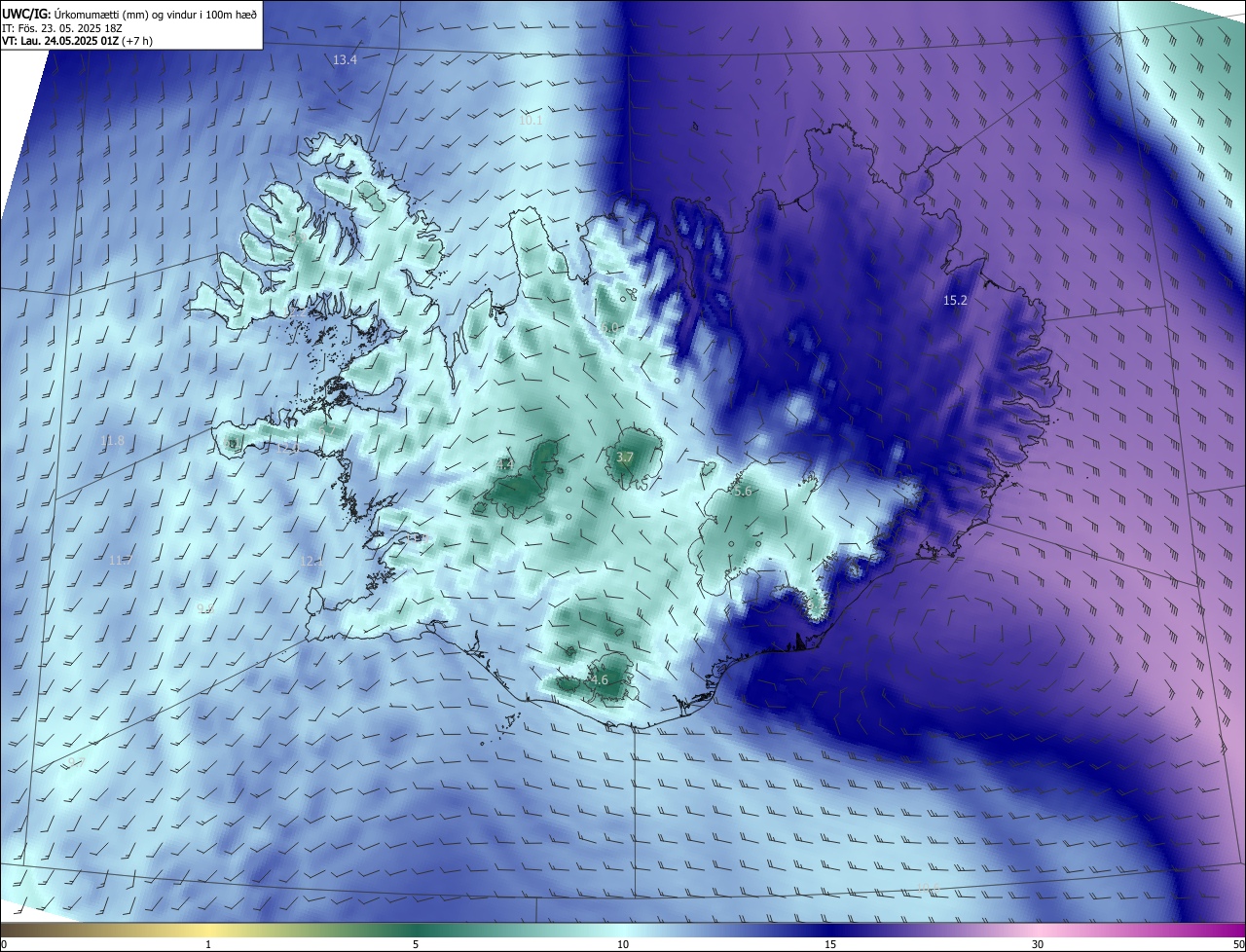Click the 12.1 value label

pos(311,562)
